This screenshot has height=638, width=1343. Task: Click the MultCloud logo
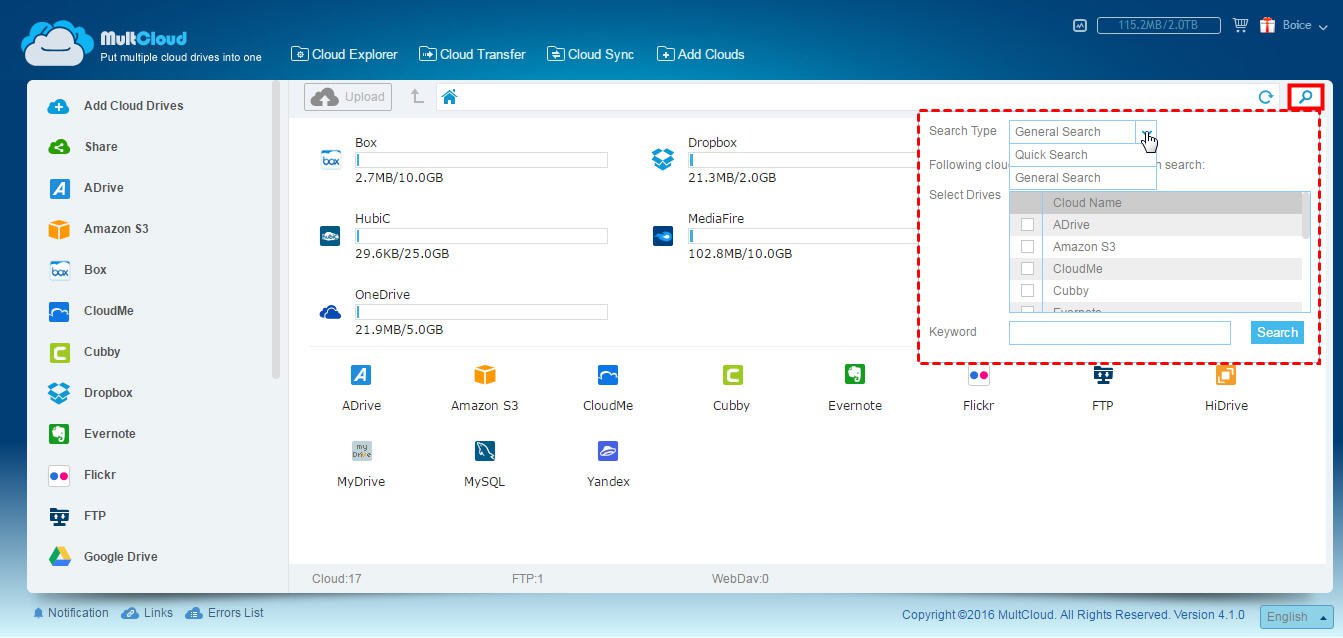pyautogui.click(x=141, y=45)
